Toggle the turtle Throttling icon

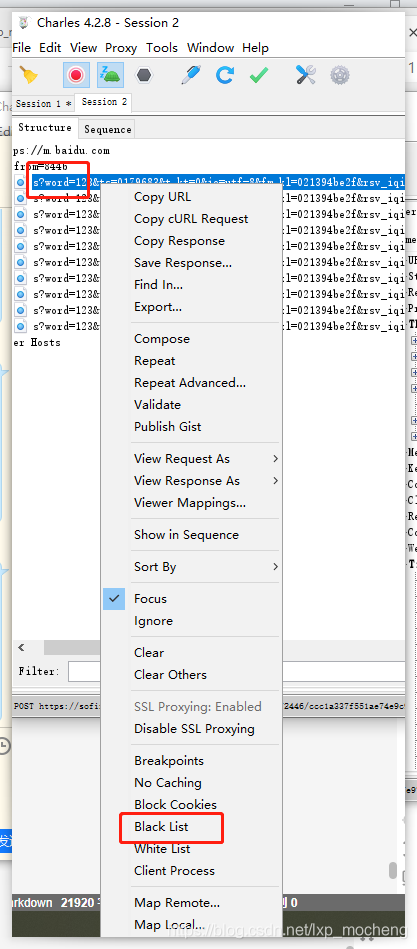110,75
